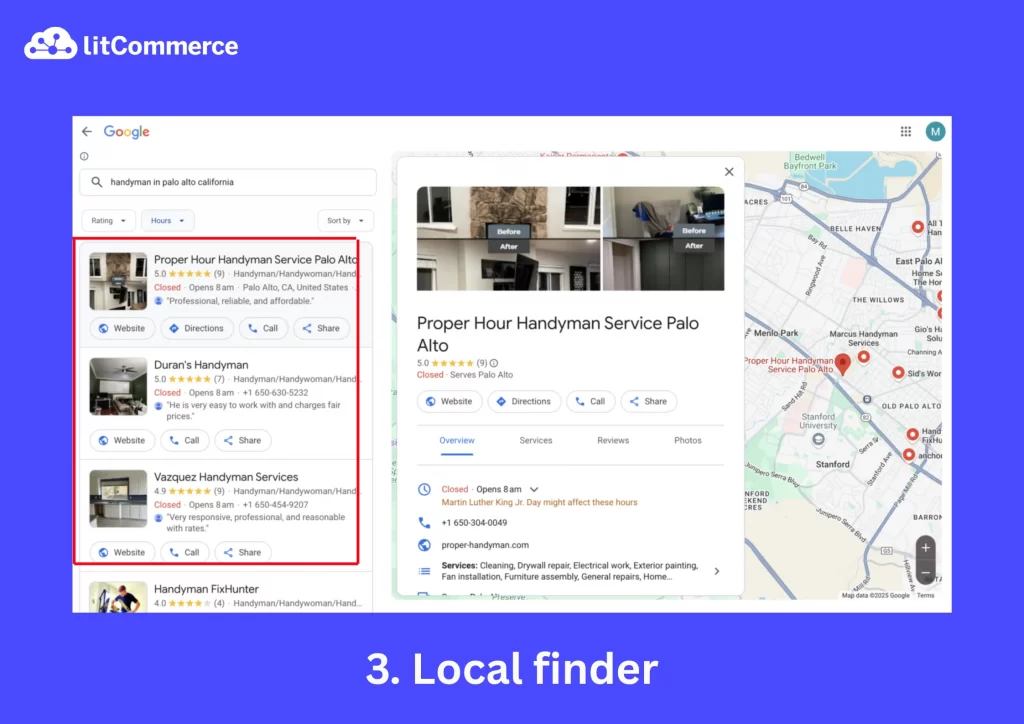
Task: Switch to the Photos tab
Action: click(x=688, y=441)
